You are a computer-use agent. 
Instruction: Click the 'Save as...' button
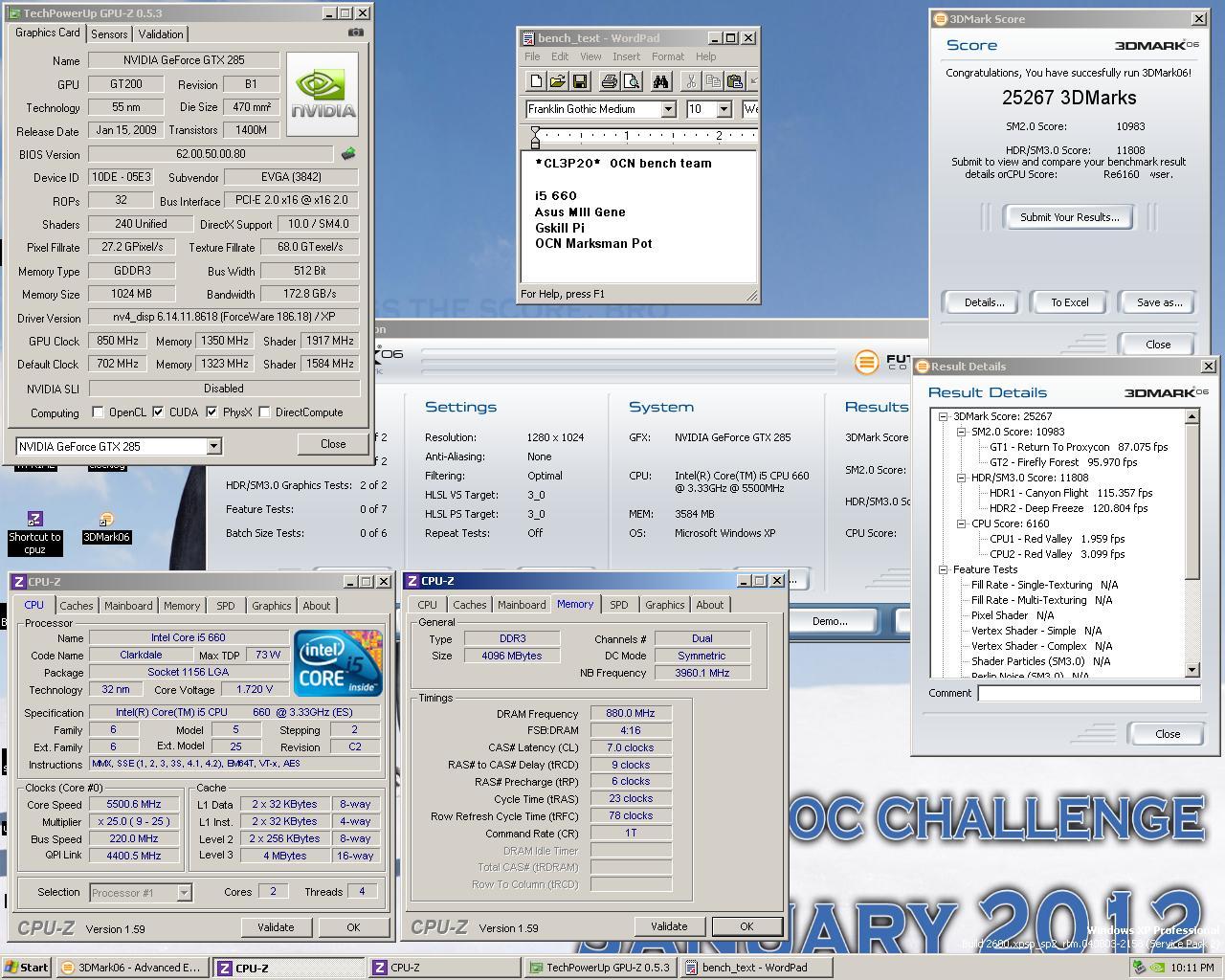(1159, 302)
